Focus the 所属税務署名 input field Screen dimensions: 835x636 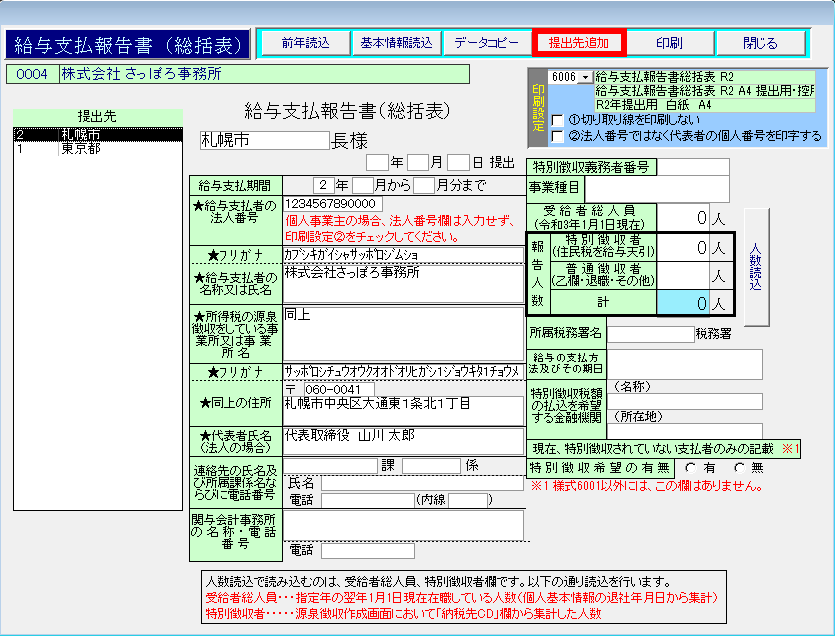pos(650,333)
